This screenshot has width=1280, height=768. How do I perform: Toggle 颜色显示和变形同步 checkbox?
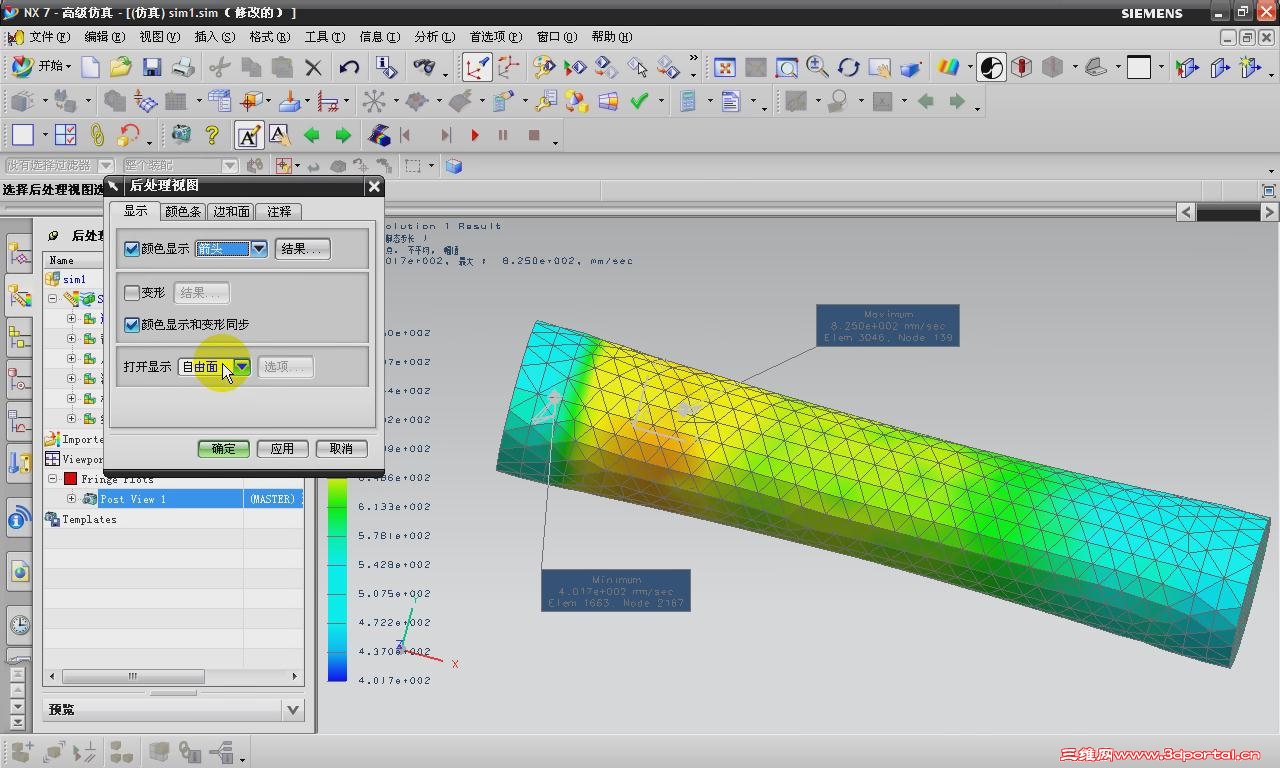tap(132, 325)
